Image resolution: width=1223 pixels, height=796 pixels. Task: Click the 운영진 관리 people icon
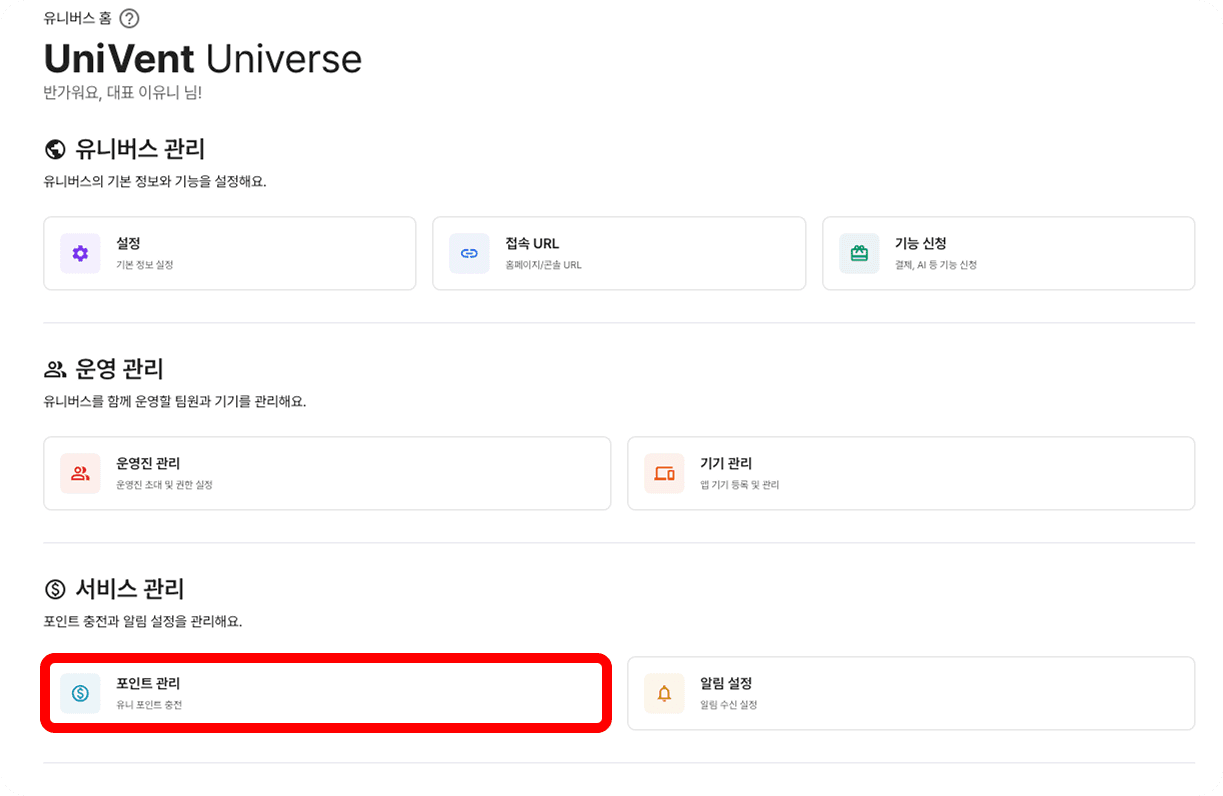click(80, 473)
